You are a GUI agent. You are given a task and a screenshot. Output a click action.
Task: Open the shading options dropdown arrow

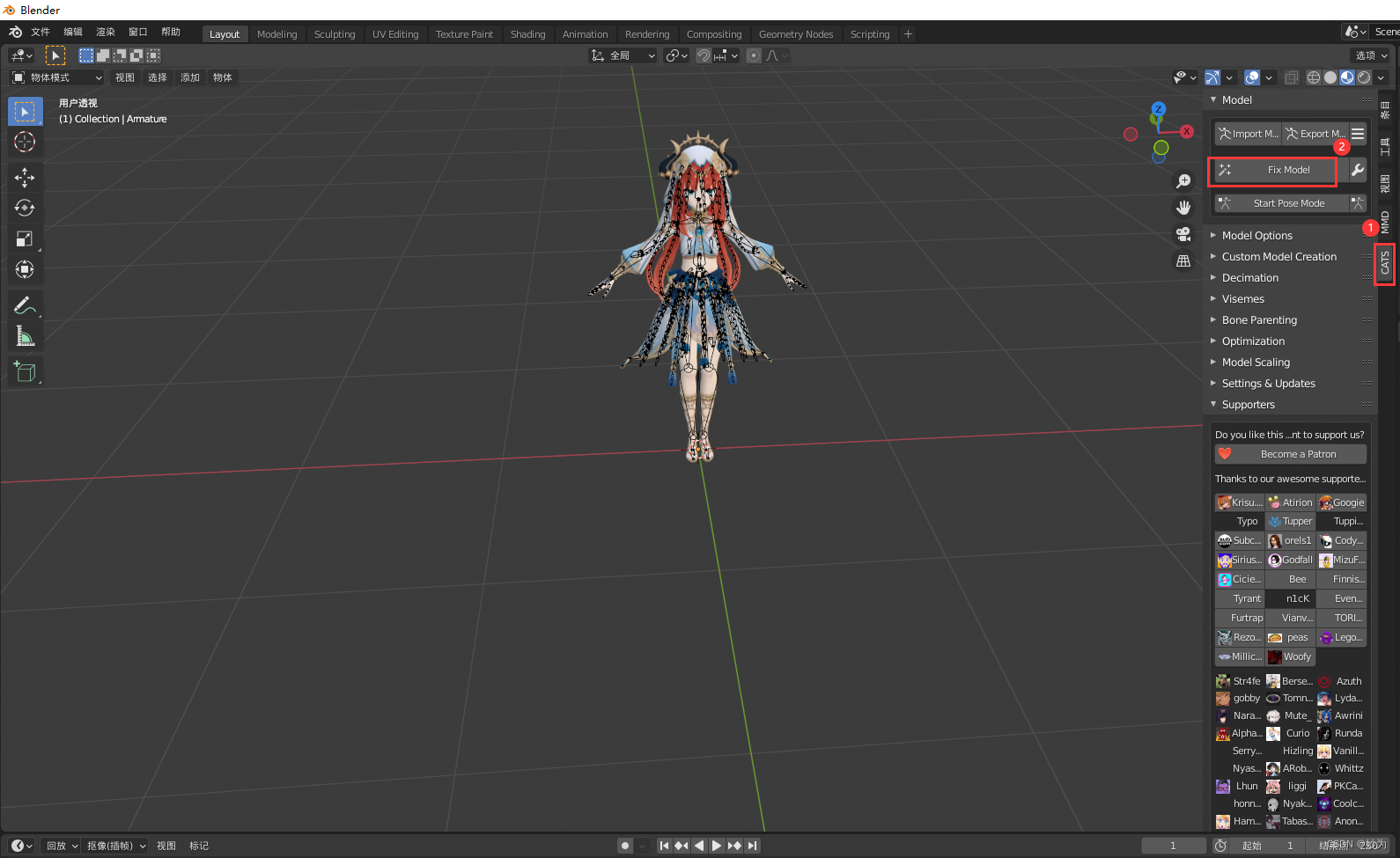[x=1381, y=77]
